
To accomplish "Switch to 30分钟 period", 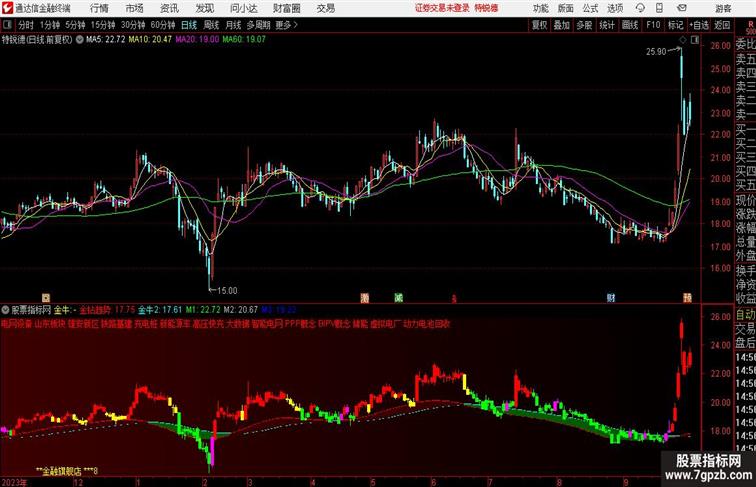I will coord(133,25).
